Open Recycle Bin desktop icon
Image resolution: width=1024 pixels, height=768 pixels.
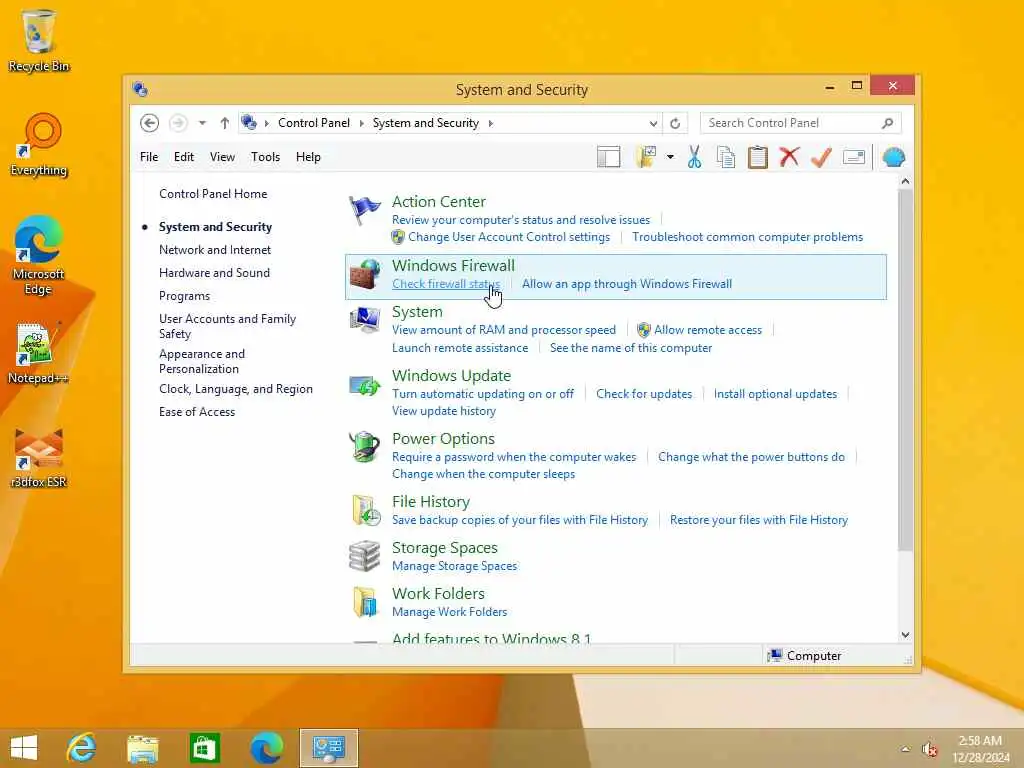pyautogui.click(x=39, y=40)
